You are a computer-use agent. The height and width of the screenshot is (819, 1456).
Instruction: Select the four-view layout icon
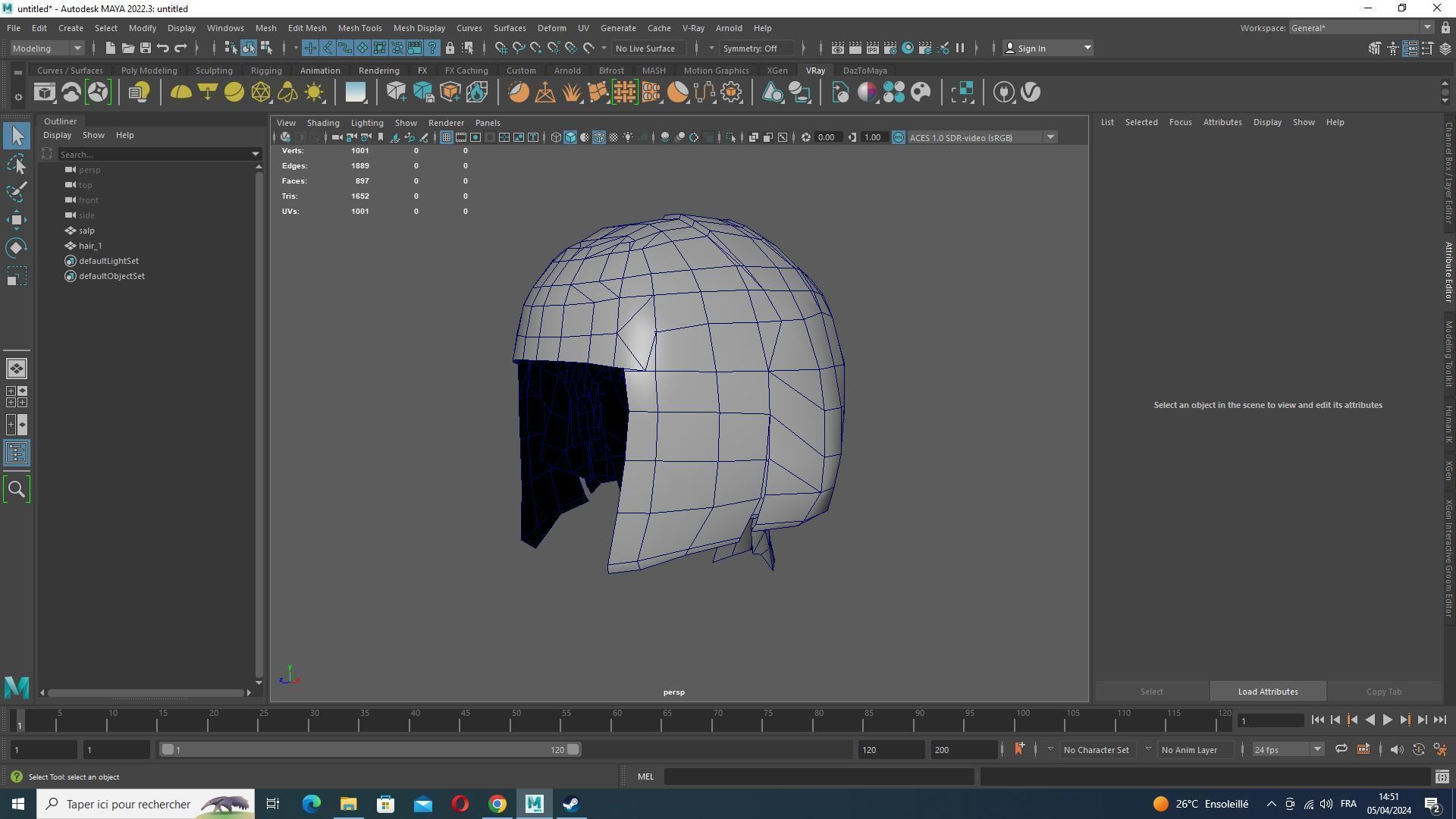coord(17,397)
